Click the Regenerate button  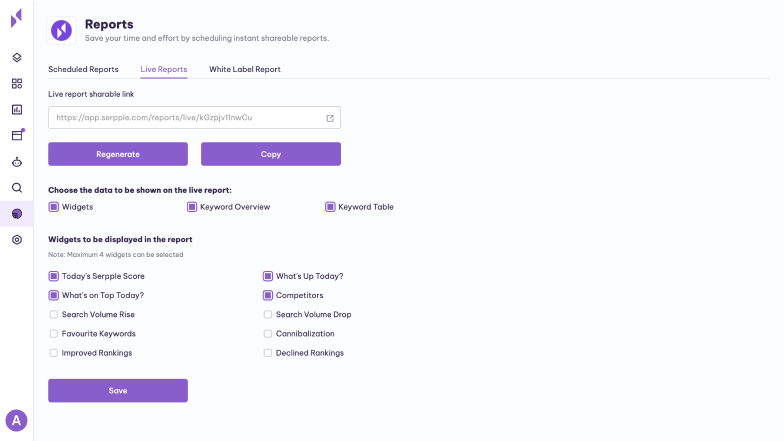118,154
